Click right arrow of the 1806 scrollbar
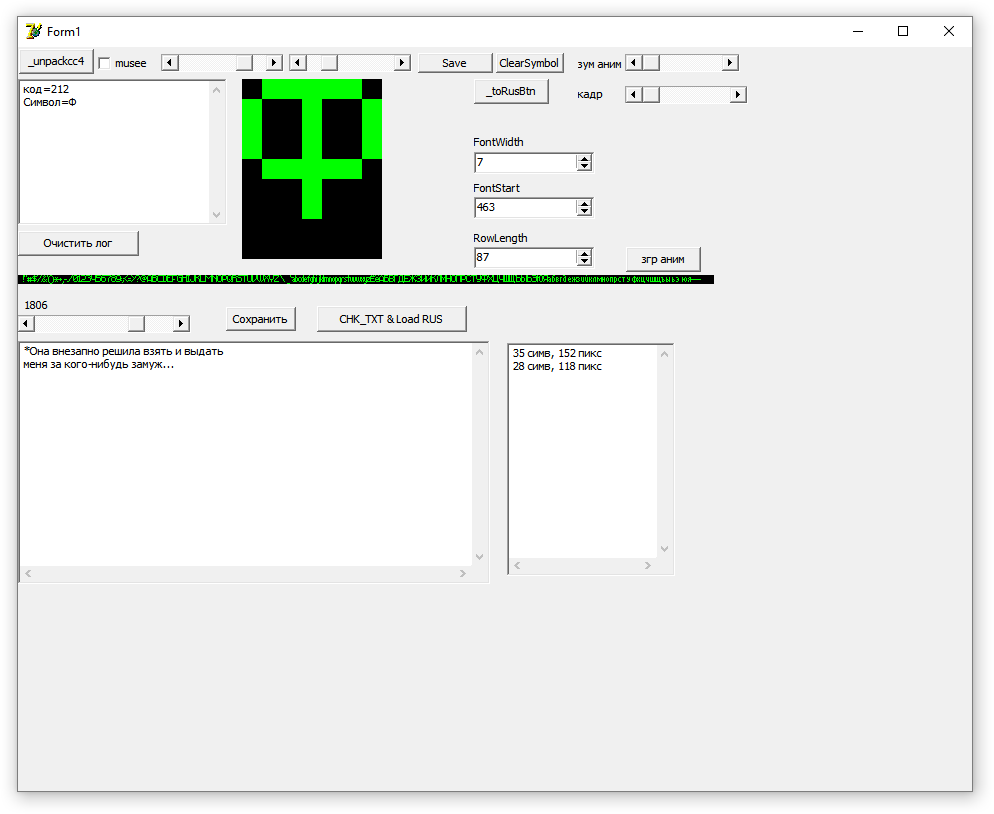The height and width of the screenshot is (814, 994). [181, 324]
